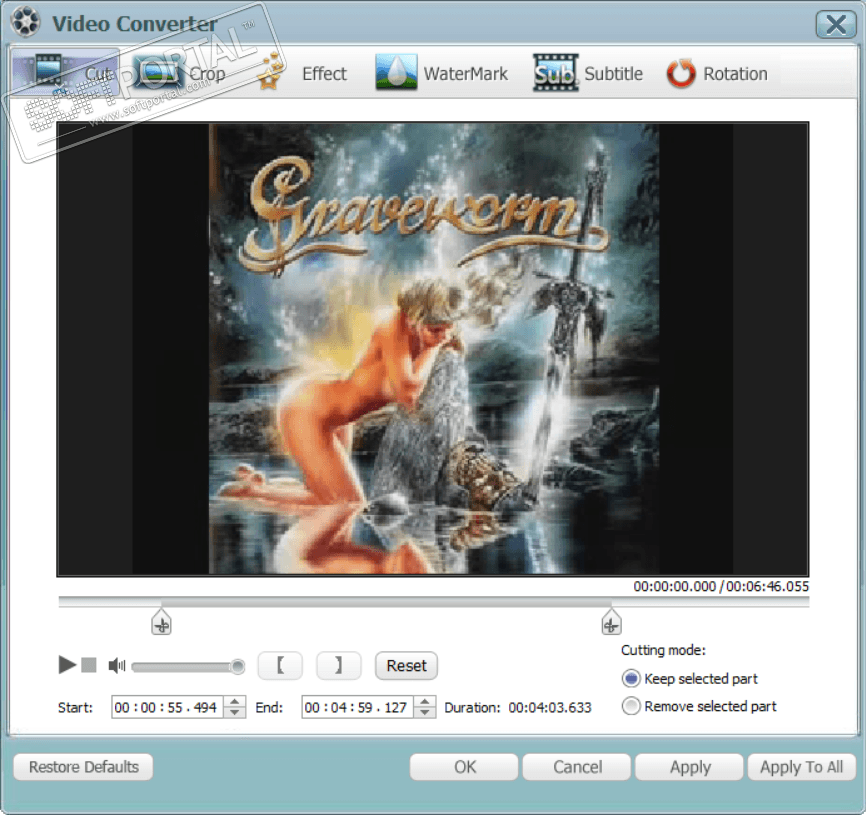This screenshot has height=815, width=866.
Task: Click the End time input field
Action: 357,707
